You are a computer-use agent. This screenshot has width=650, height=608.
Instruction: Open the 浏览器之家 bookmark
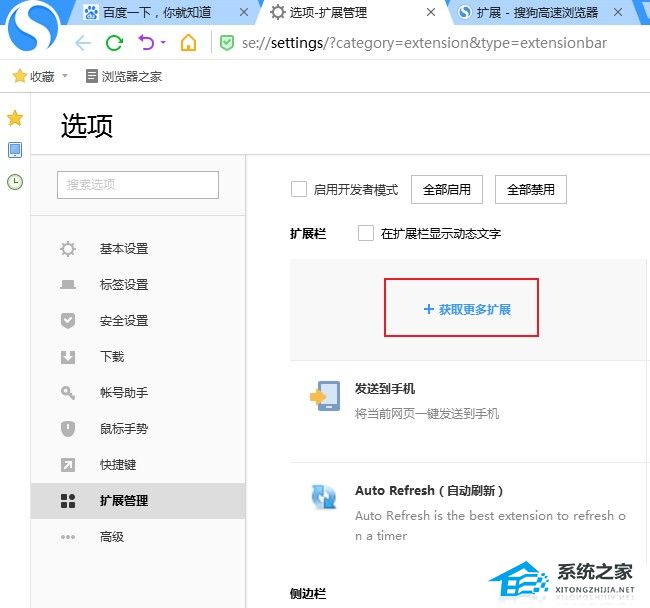[x=124, y=76]
